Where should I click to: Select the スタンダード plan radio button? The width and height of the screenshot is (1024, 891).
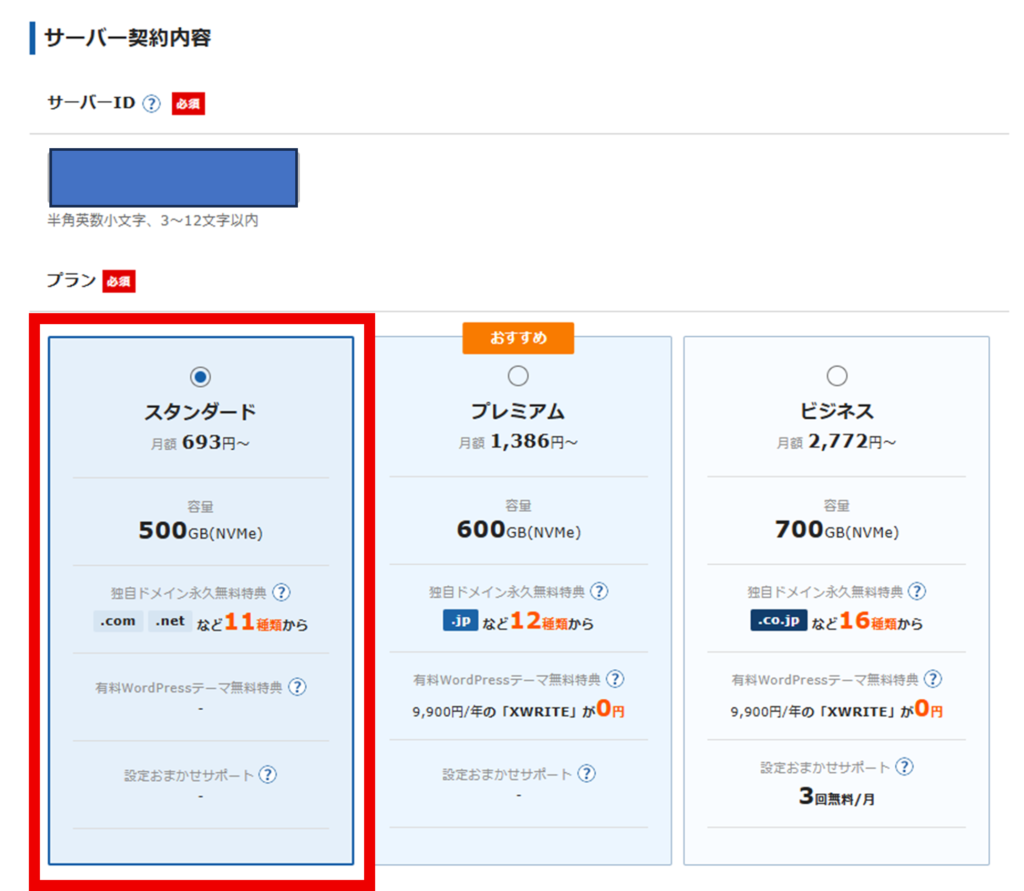201,377
